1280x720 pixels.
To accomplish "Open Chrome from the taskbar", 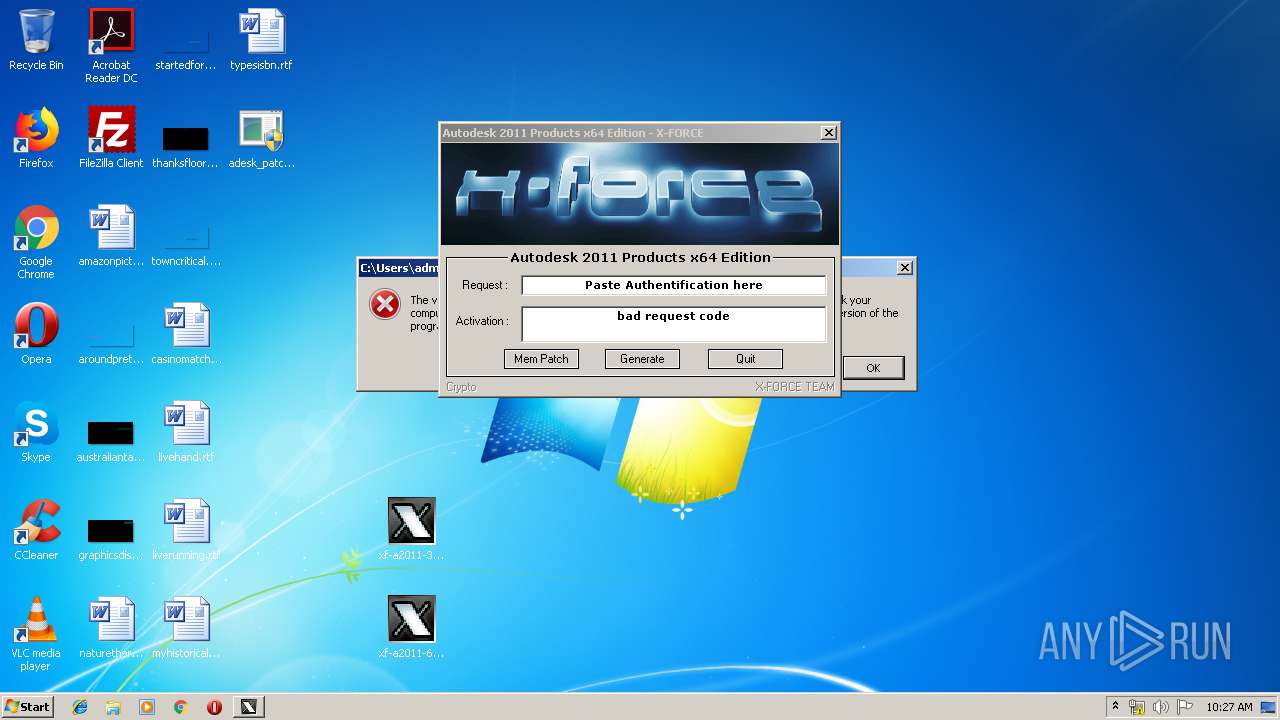I will (181, 707).
